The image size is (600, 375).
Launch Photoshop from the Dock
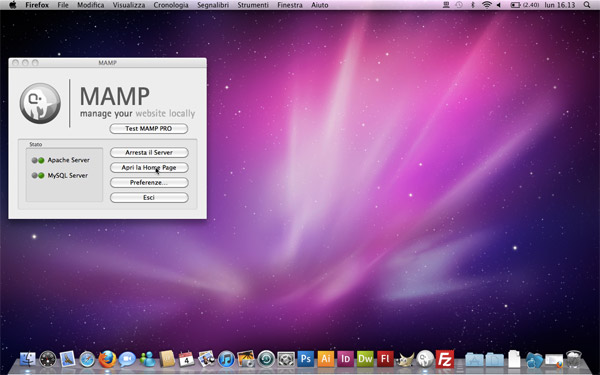tap(306, 359)
